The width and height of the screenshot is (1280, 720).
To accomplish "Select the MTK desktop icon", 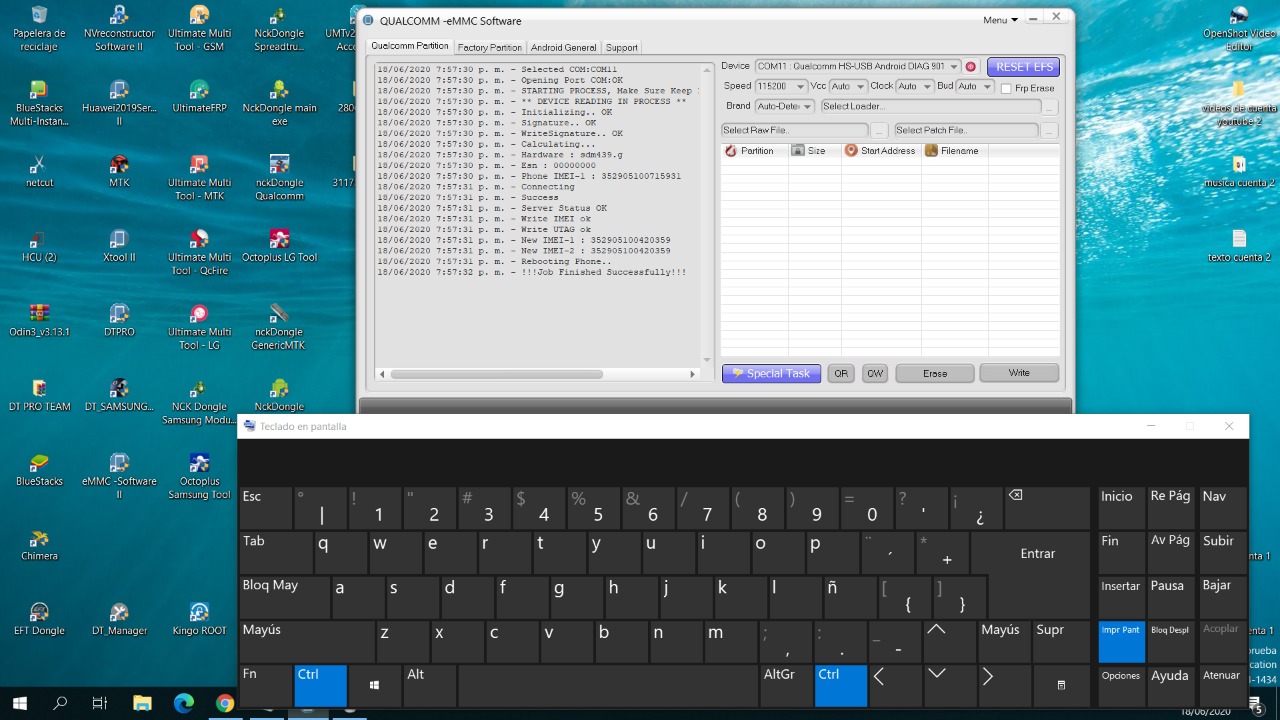I will [119, 171].
